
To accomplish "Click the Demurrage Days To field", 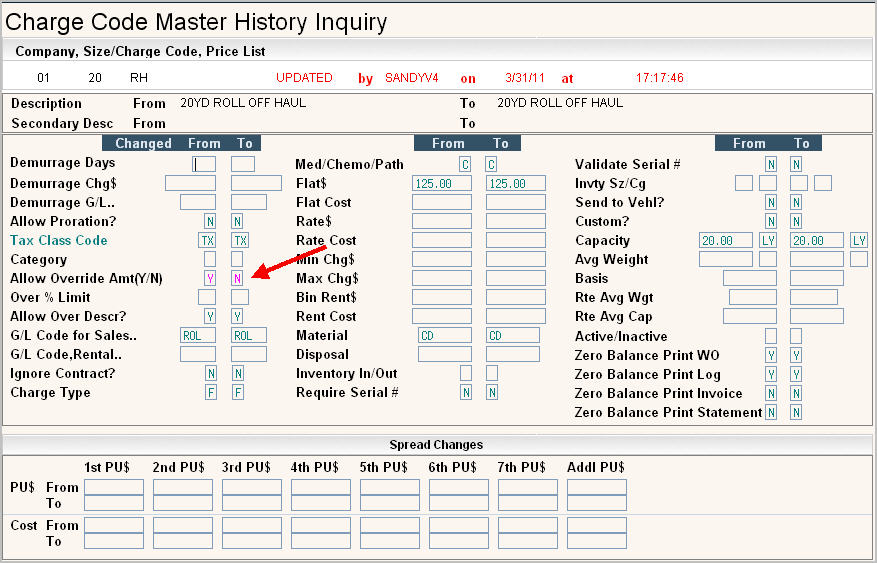I will (x=243, y=164).
